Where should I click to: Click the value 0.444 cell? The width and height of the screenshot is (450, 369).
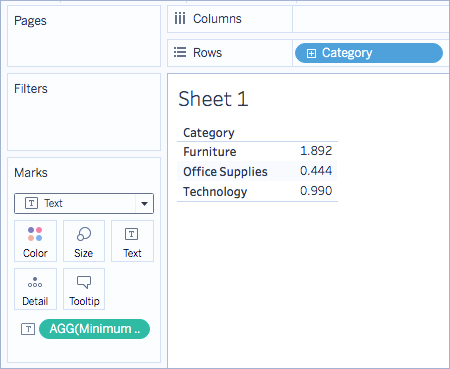coord(316,171)
